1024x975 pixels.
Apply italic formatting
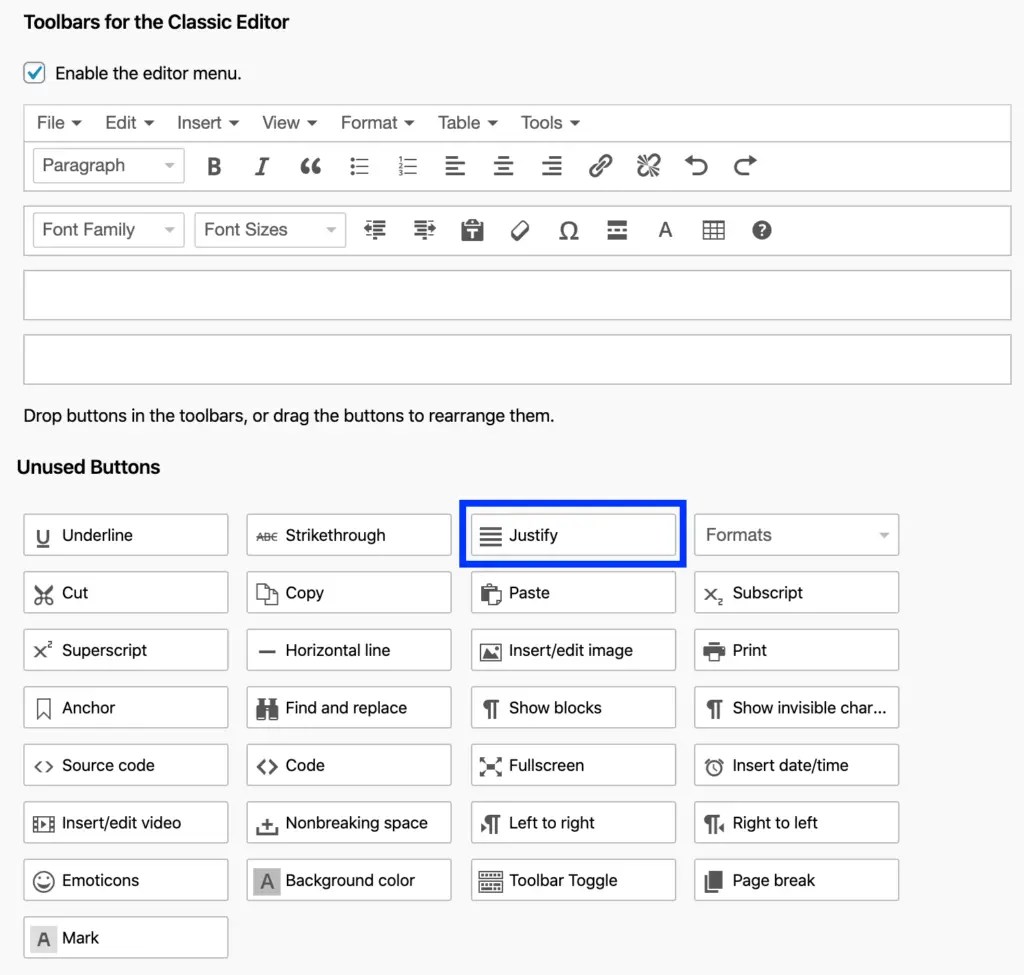[261, 166]
